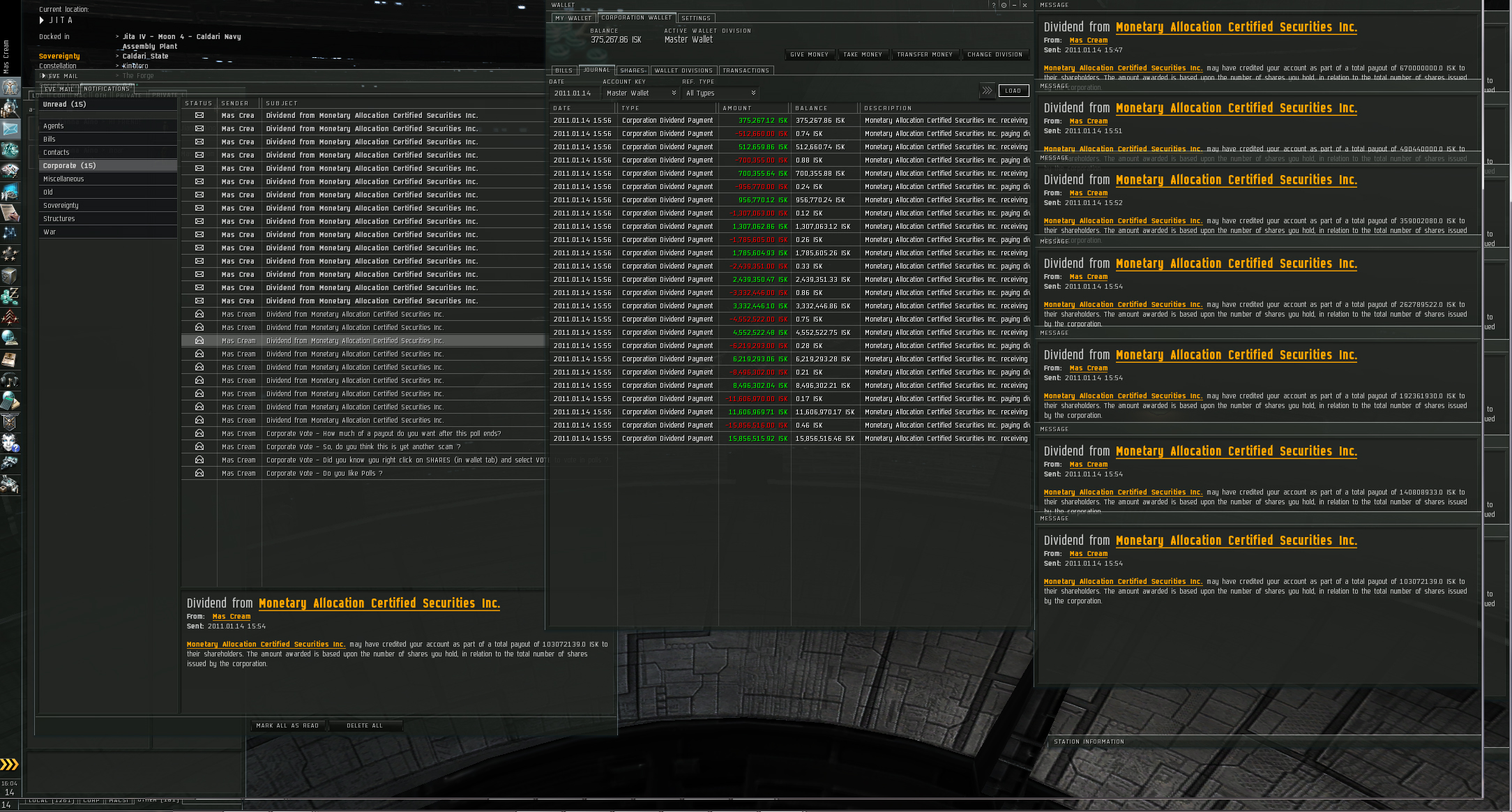The width and height of the screenshot is (1512, 812).
Task: Open the Contracts icon in sidebar
Action: pyautogui.click(x=10, y=212)
